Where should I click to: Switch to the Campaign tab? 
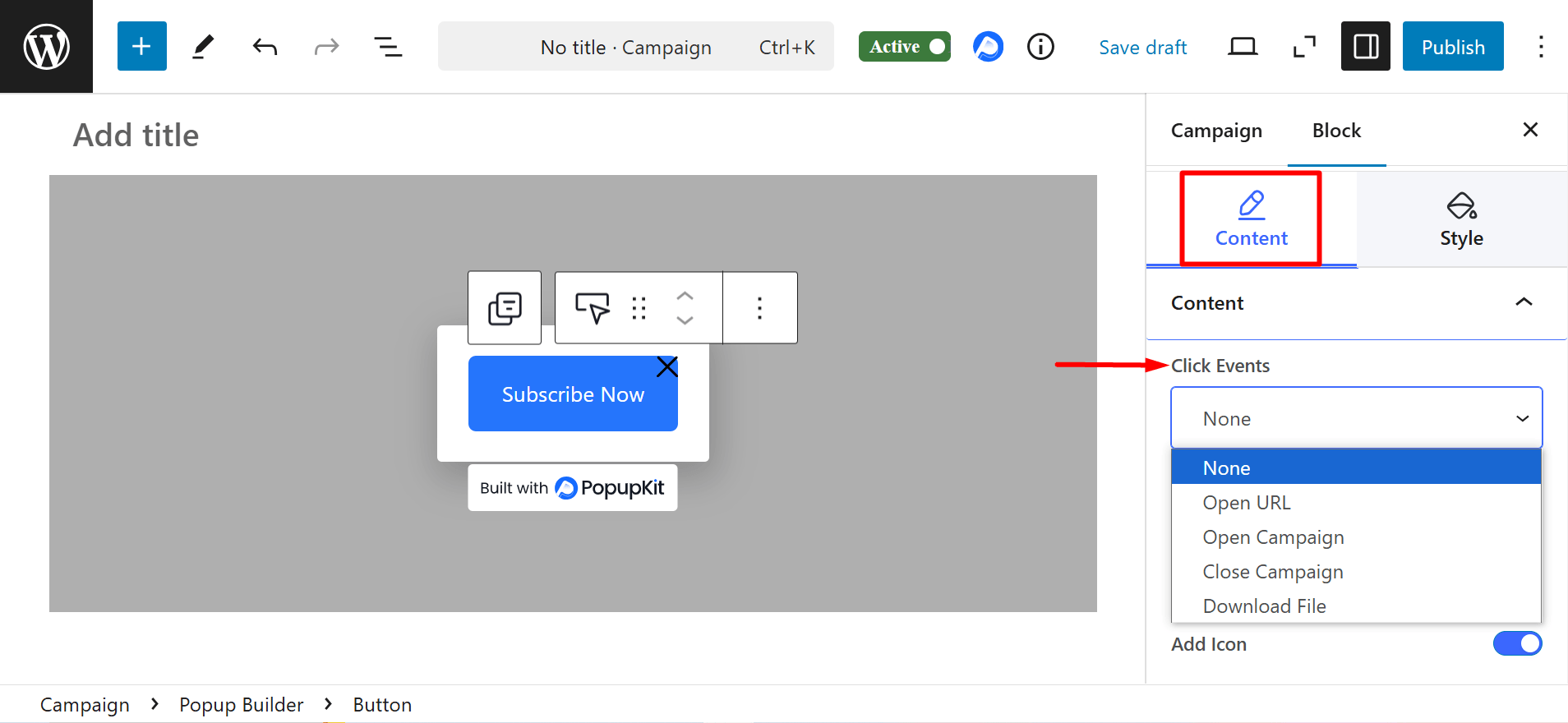(x=1216, y=131)
